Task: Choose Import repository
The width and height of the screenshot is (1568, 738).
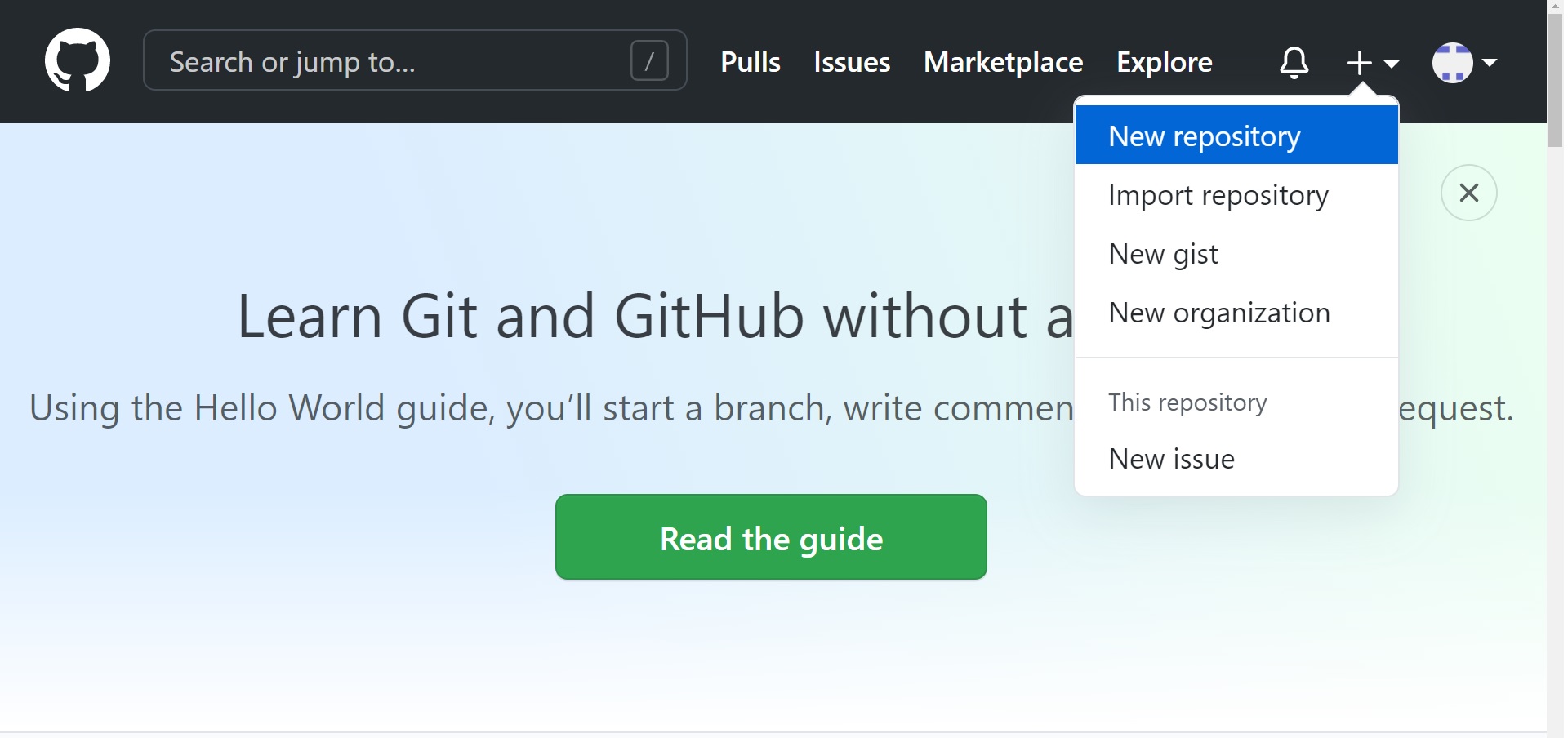Action: pyautogui.click(x=1218, y=195)
